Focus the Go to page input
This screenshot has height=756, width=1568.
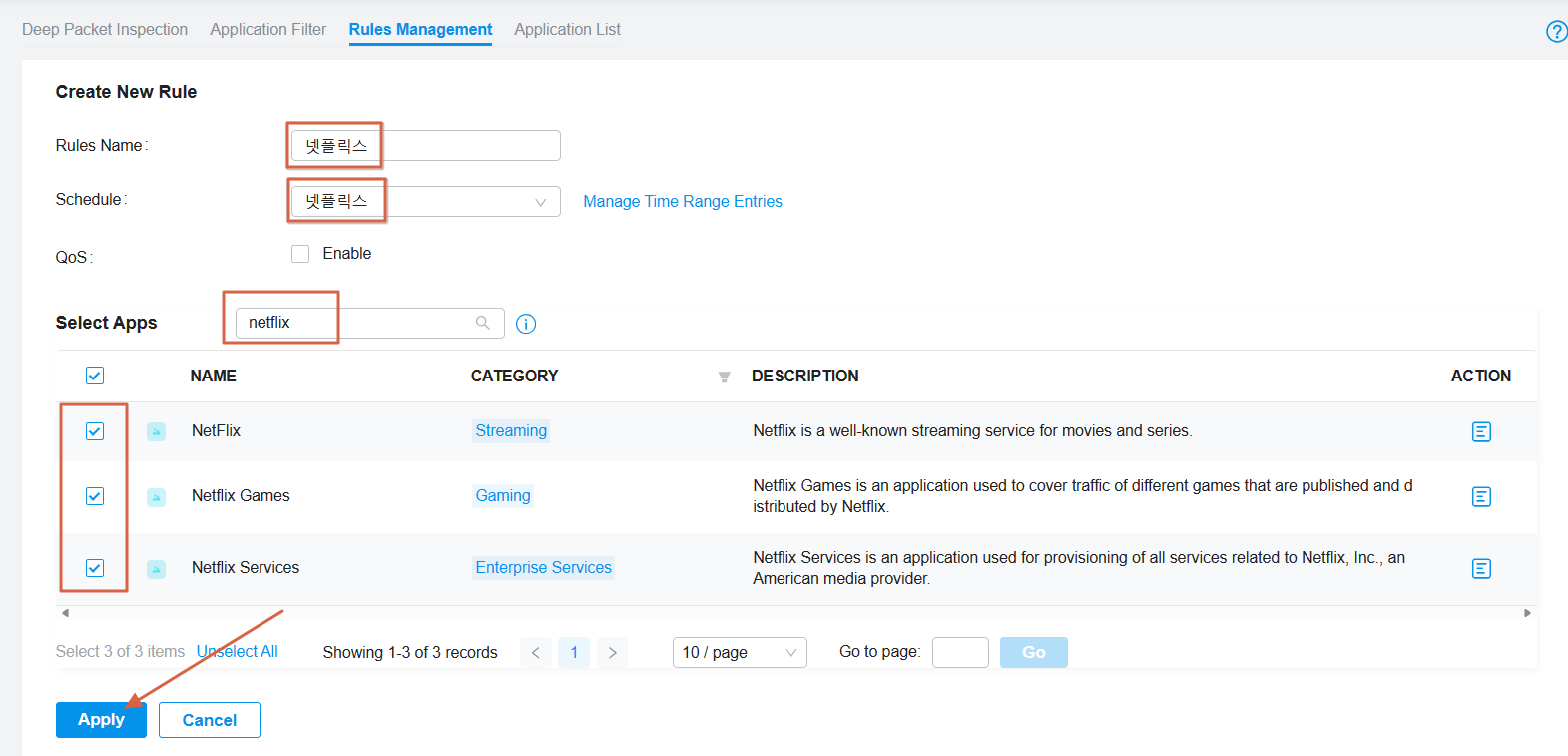point(960,653)
